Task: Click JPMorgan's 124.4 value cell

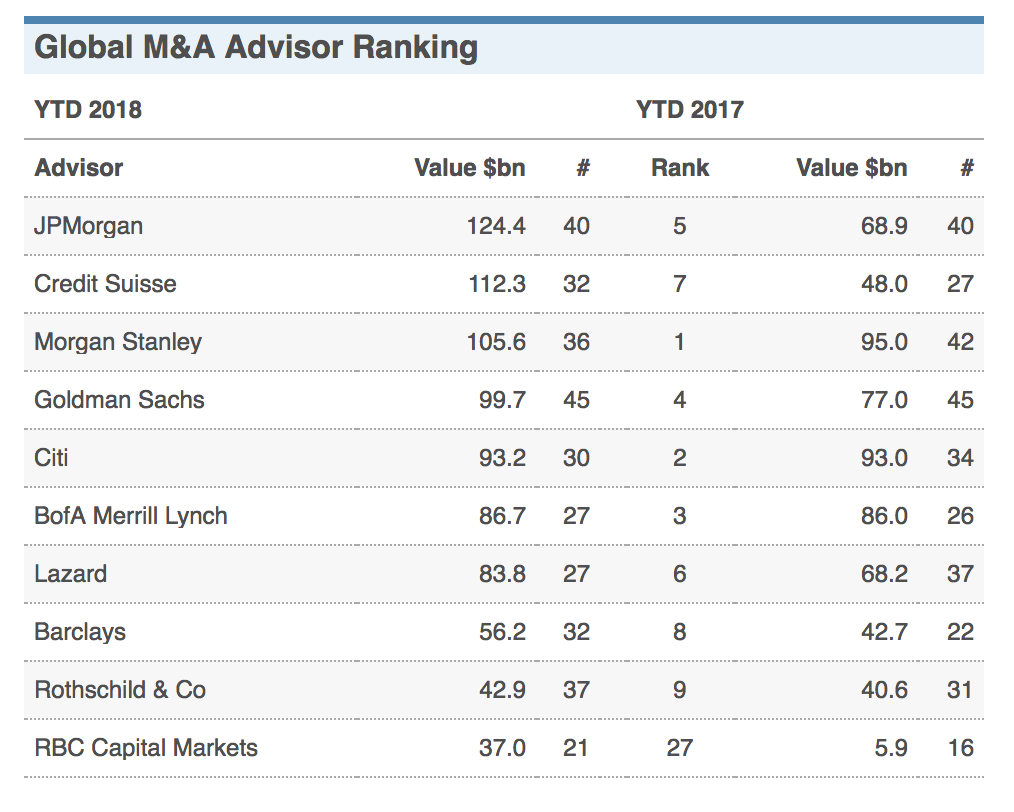Action: coord(496,226)
